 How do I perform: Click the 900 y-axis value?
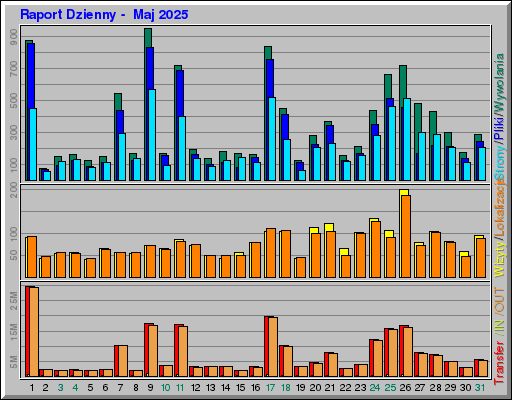coord(14,36)
